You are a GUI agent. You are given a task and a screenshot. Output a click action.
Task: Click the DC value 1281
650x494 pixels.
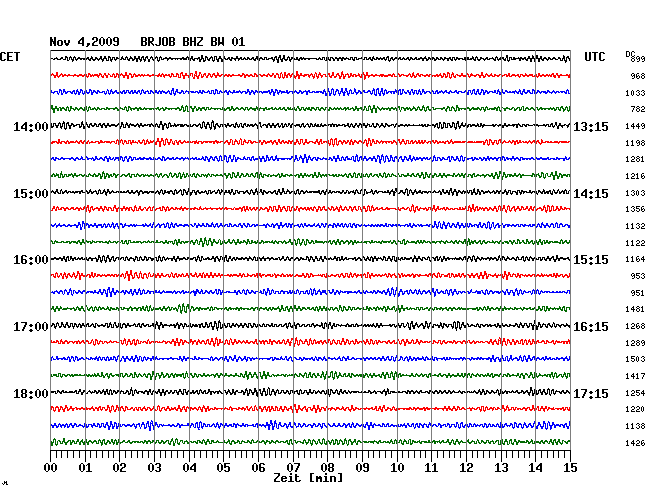[x=635, y=159]
